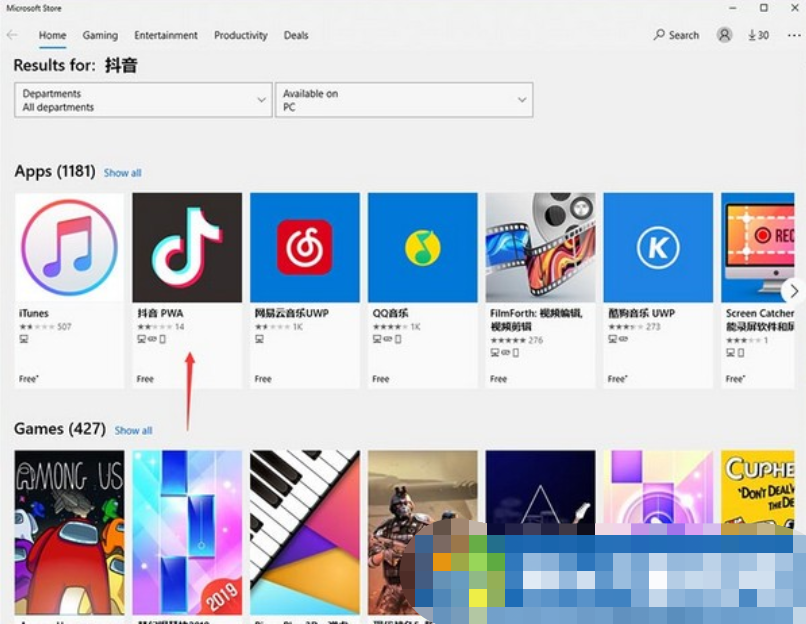Open the iTunes app icon
Screen dimensions: 806x624
point(69,247)
